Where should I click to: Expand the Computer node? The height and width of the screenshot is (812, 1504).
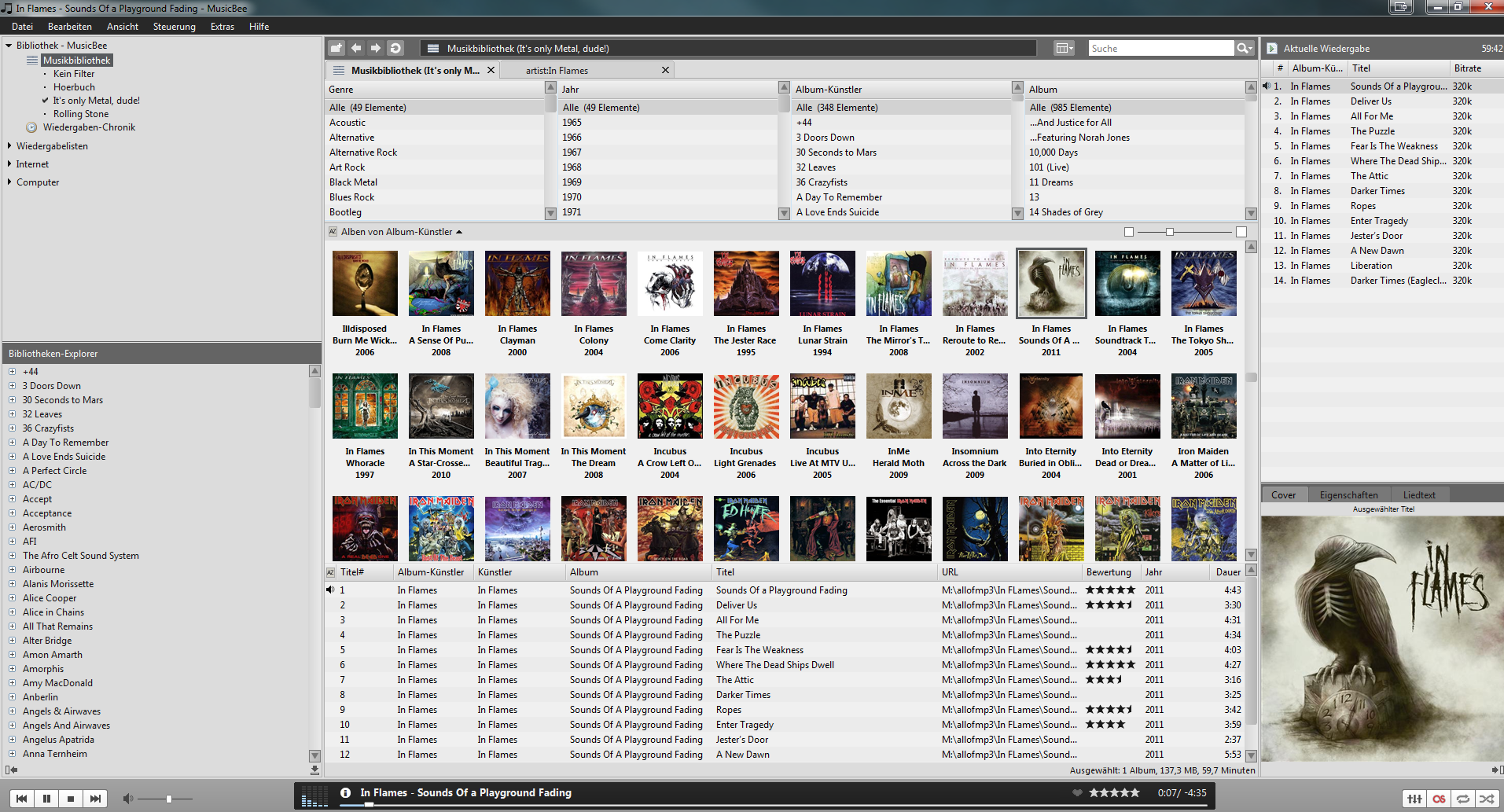point(9,182)
